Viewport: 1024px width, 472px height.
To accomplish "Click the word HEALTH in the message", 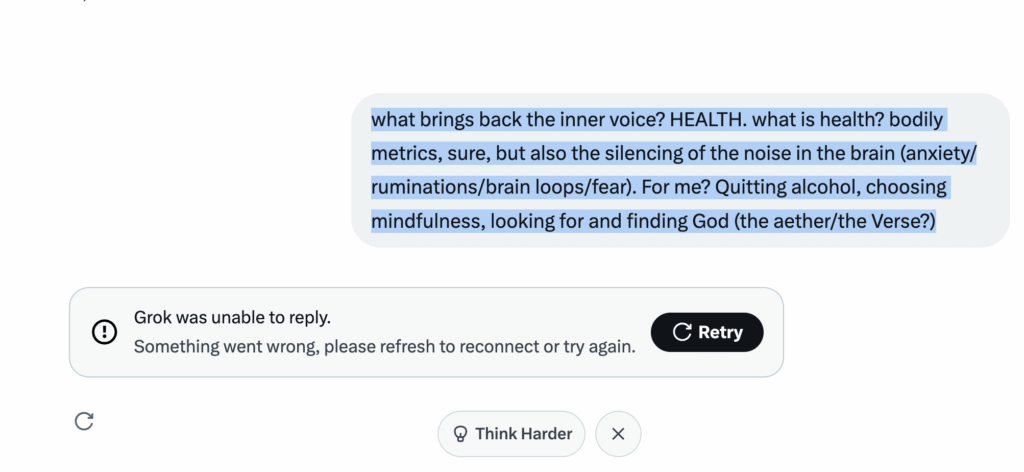I will (x=707, y=120).
